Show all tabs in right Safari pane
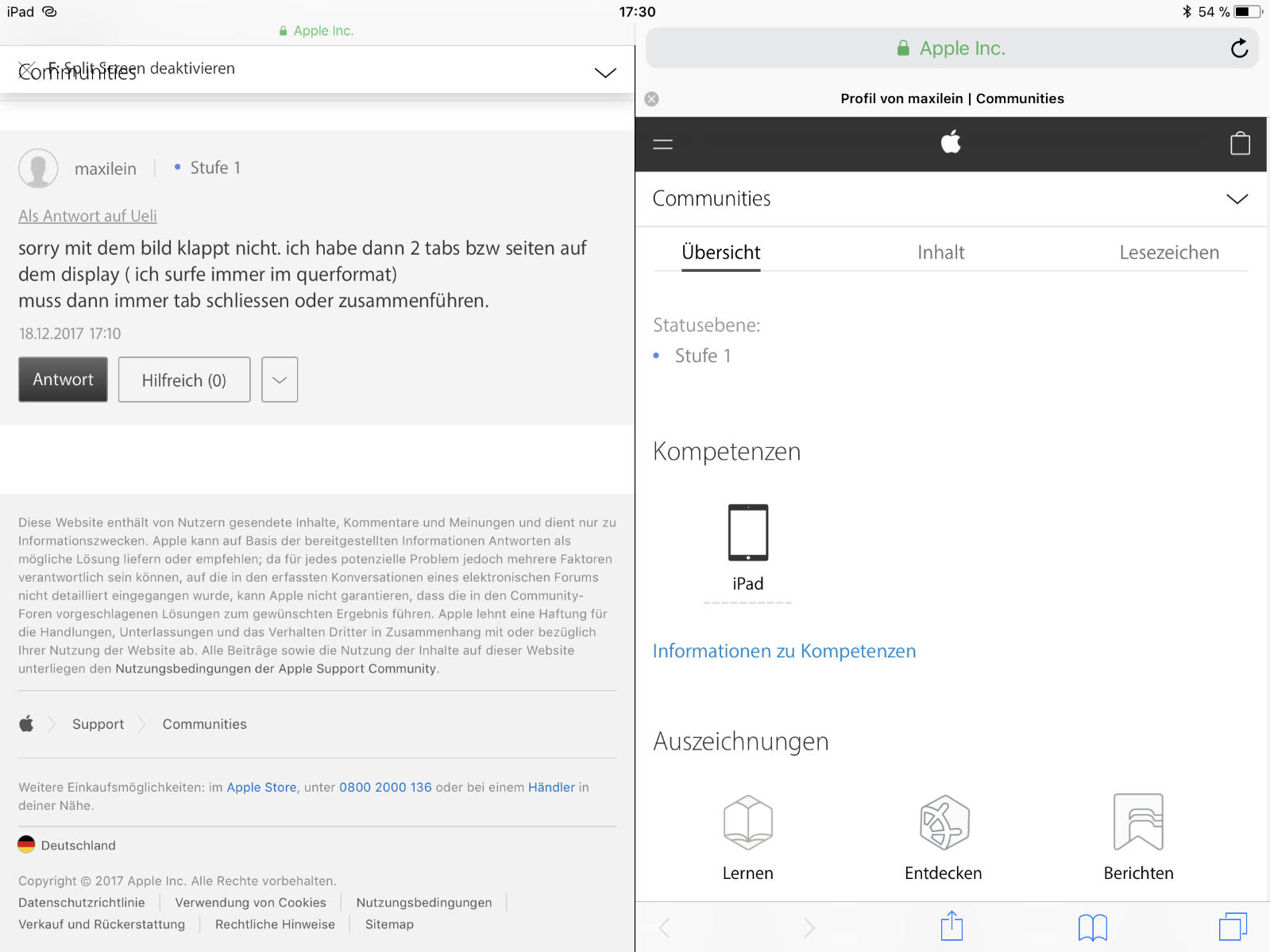 coord(1233,927)
